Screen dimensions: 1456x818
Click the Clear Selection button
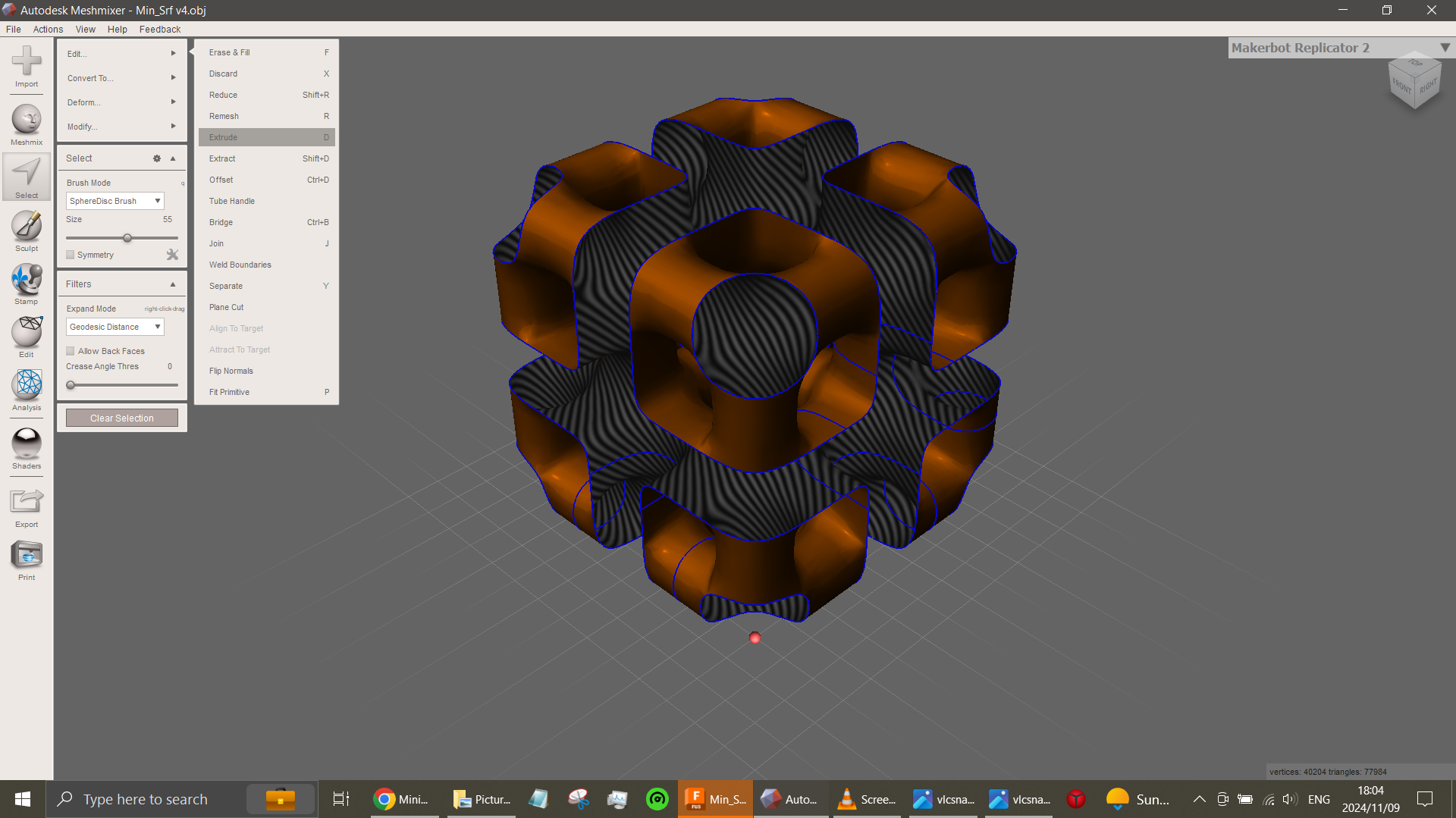pos(122,418)
